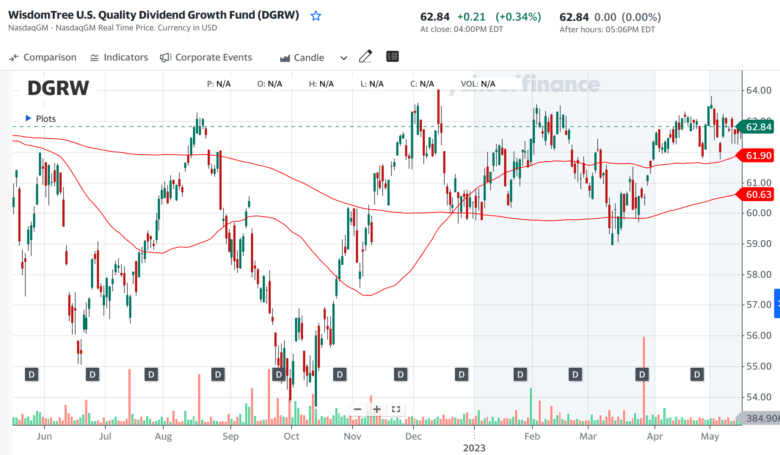Open the late October dividend D marker
The height and width of the screenshot is (455, 780).
point(340,374)
